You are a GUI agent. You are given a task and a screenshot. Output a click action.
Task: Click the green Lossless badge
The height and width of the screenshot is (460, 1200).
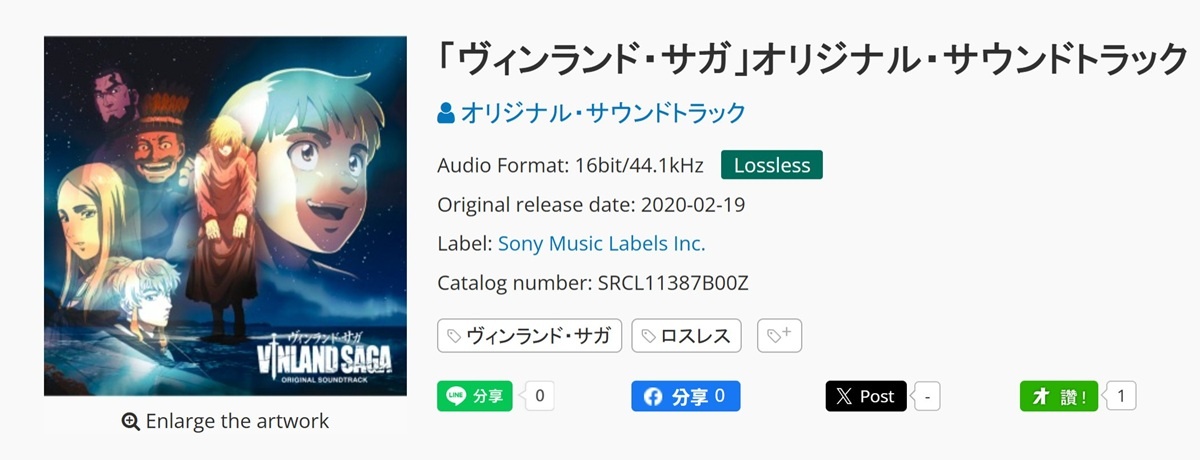[772, 165]
